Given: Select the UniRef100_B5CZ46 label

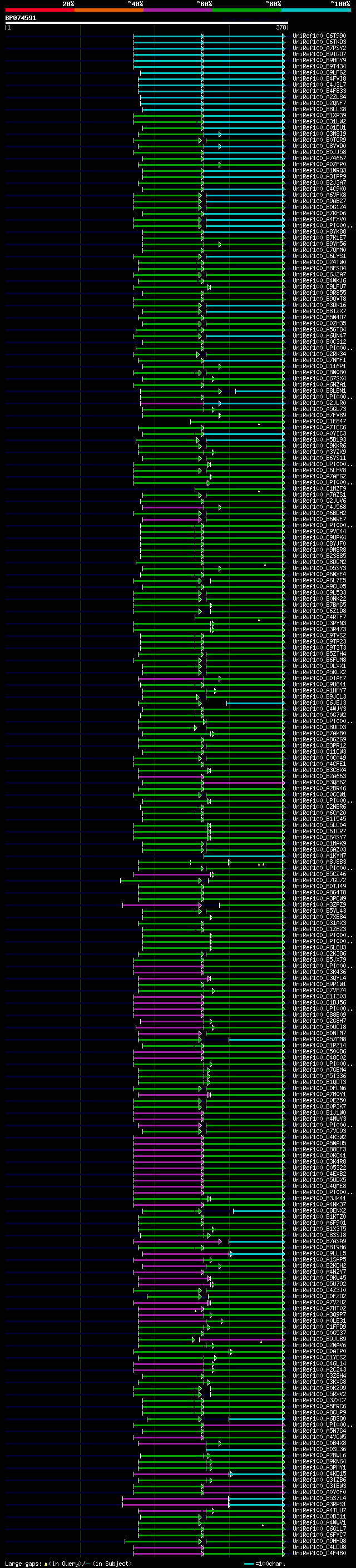Looking at the screenshot, I should (x=319, y=874).
